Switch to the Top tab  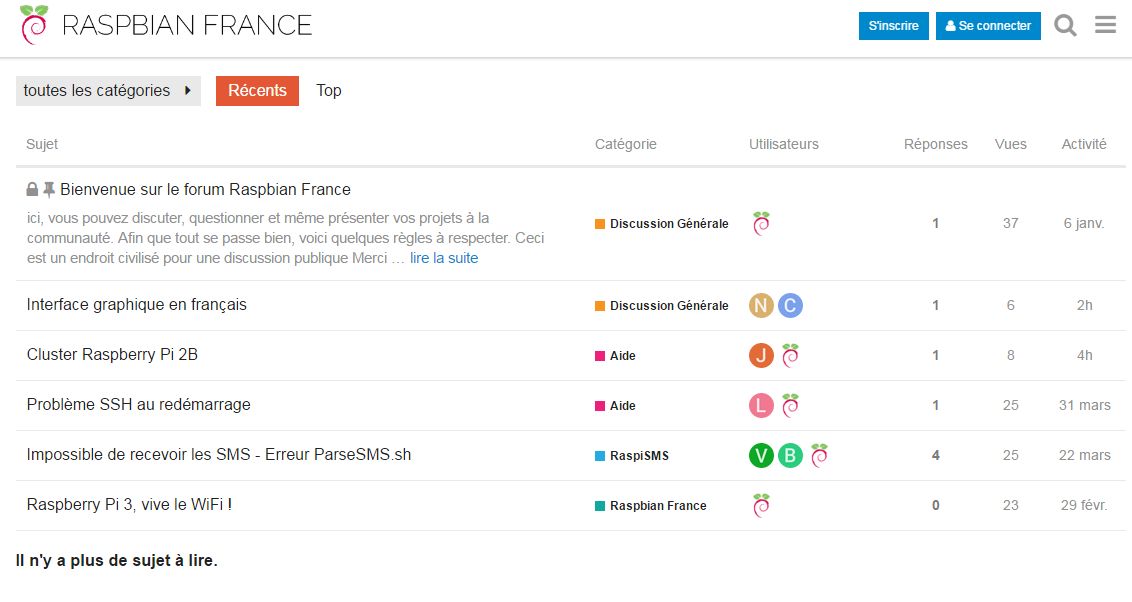(x=328, y=91)
